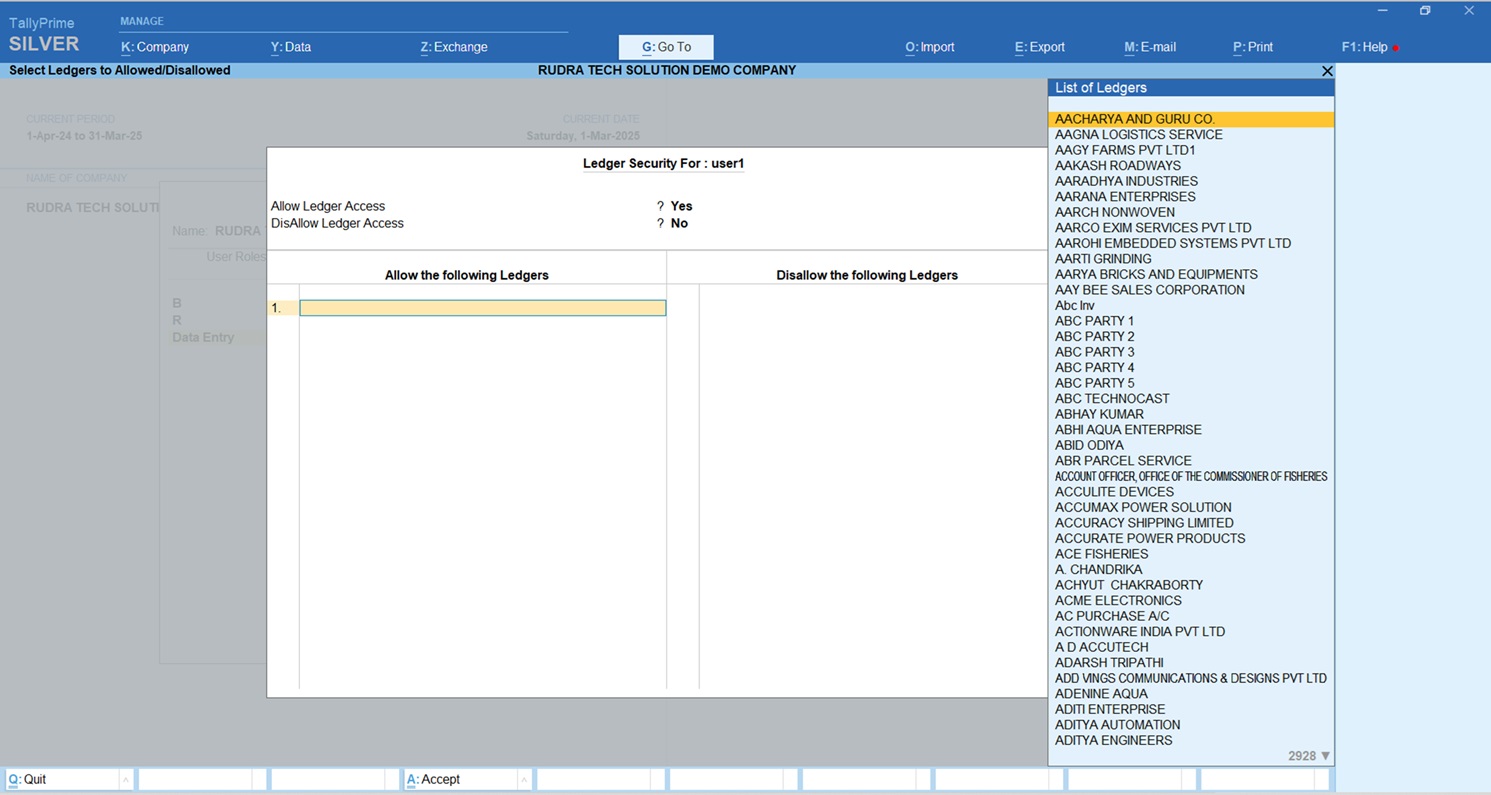Open the Exchange menu
The height and width of the screenshot is (795, 1491).
coord(454,47)
